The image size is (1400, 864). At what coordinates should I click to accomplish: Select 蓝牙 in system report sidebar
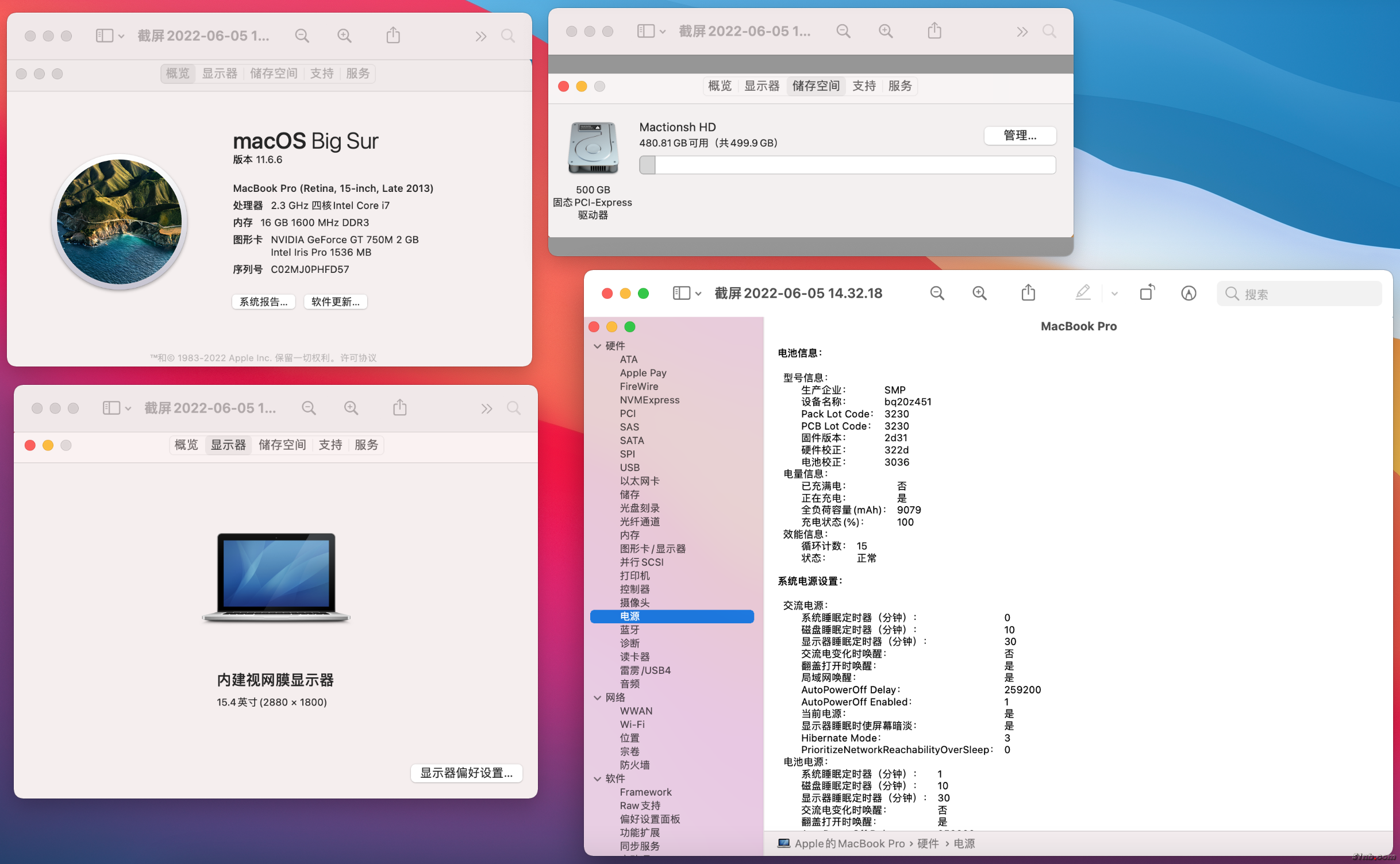click(x=629, y=630)
